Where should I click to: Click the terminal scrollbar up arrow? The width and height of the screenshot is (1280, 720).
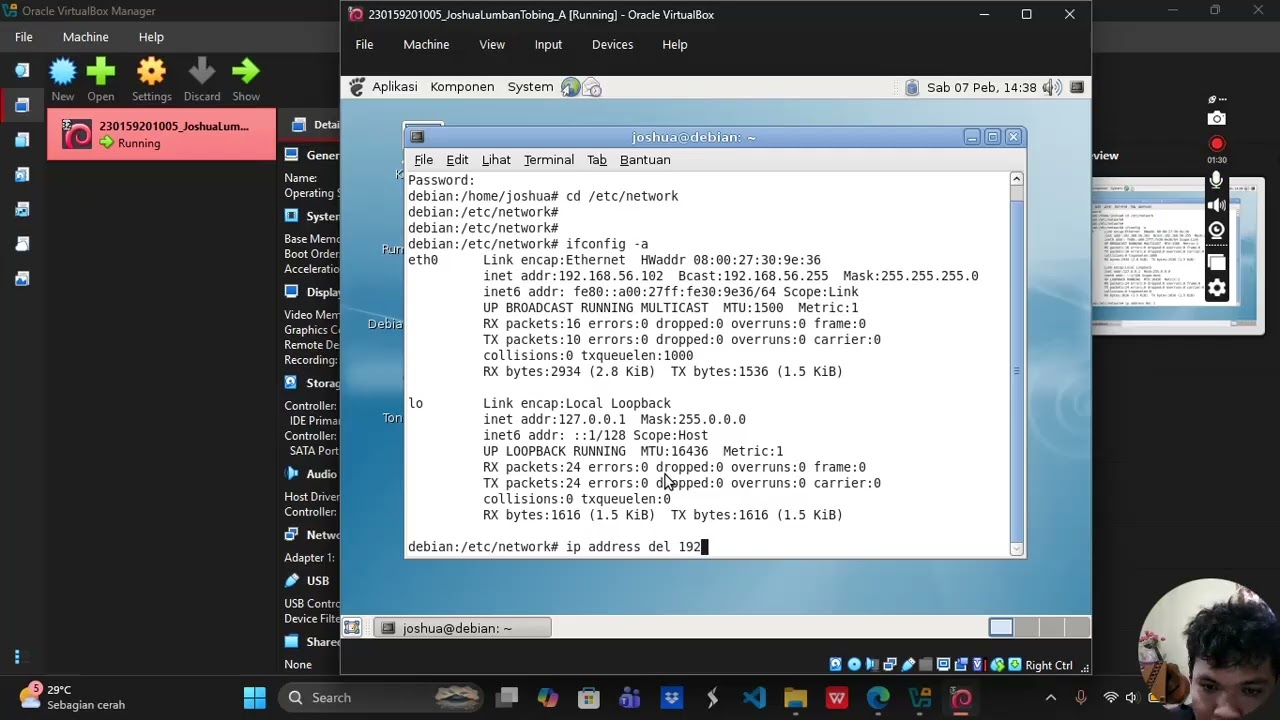[1017, 179]
